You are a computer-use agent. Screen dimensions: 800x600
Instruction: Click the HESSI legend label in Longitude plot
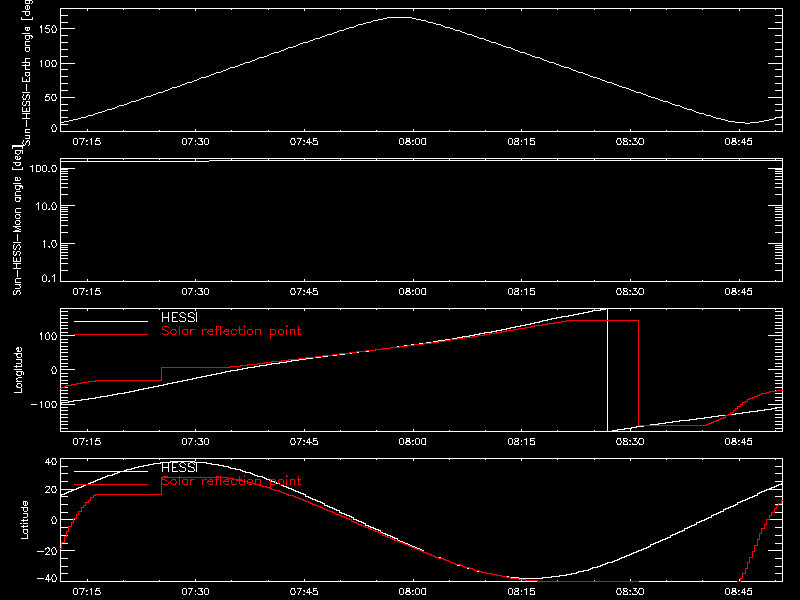click(x=179, y=317)
